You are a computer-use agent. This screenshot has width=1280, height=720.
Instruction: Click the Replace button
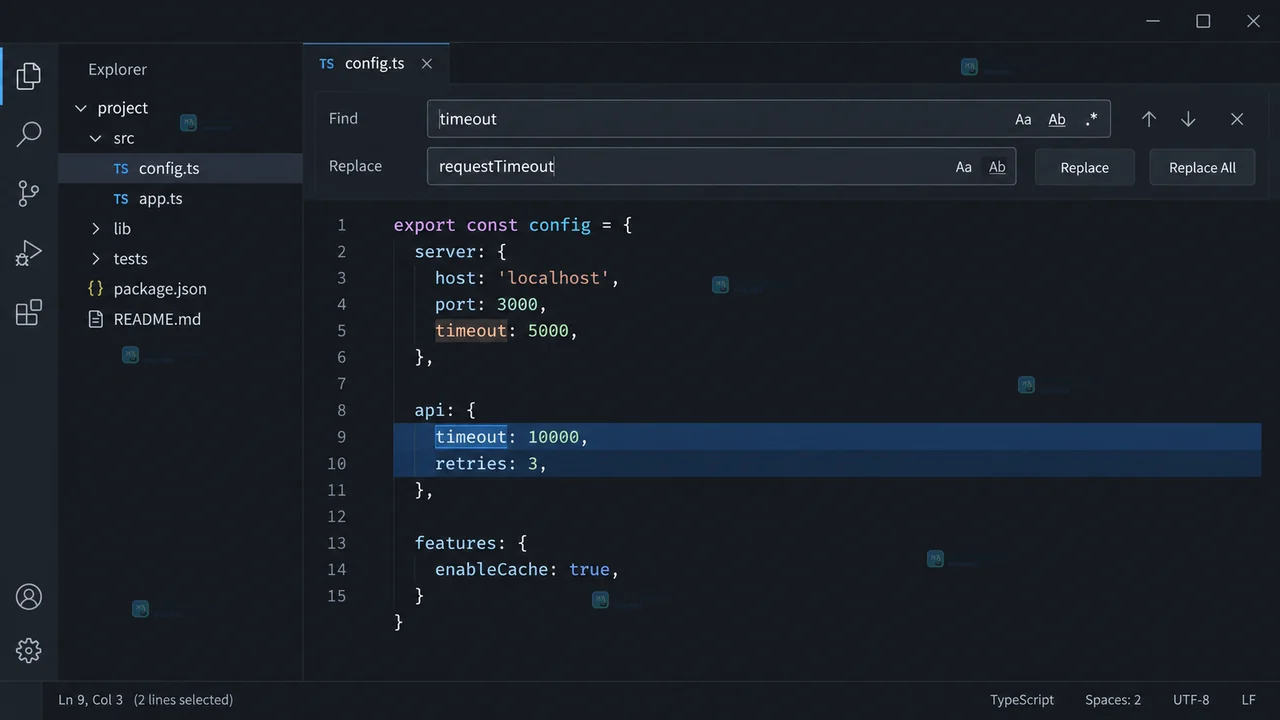[x=1085, y=167]
